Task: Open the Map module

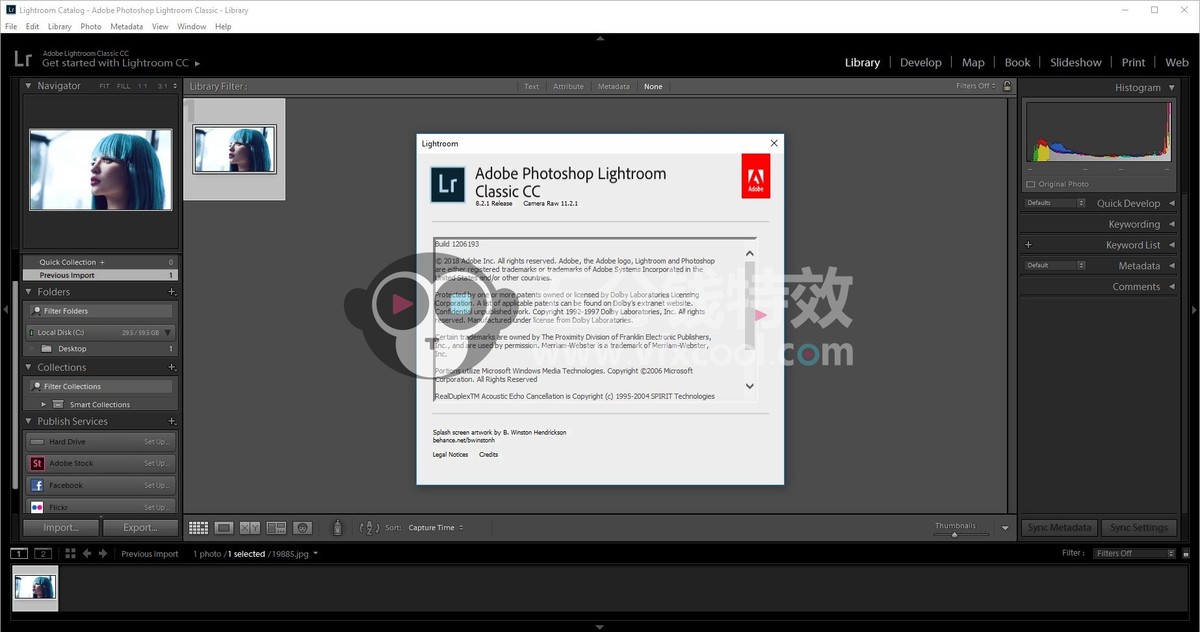Action: (973, 62)
